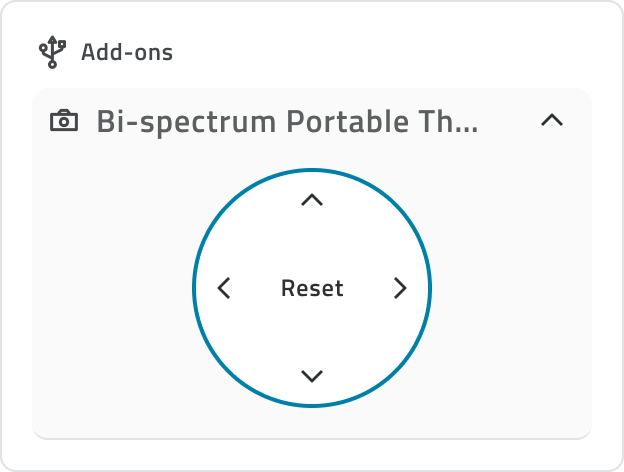Collapse the Bi-spectrum Portable Thermal panel

[551, 121]
